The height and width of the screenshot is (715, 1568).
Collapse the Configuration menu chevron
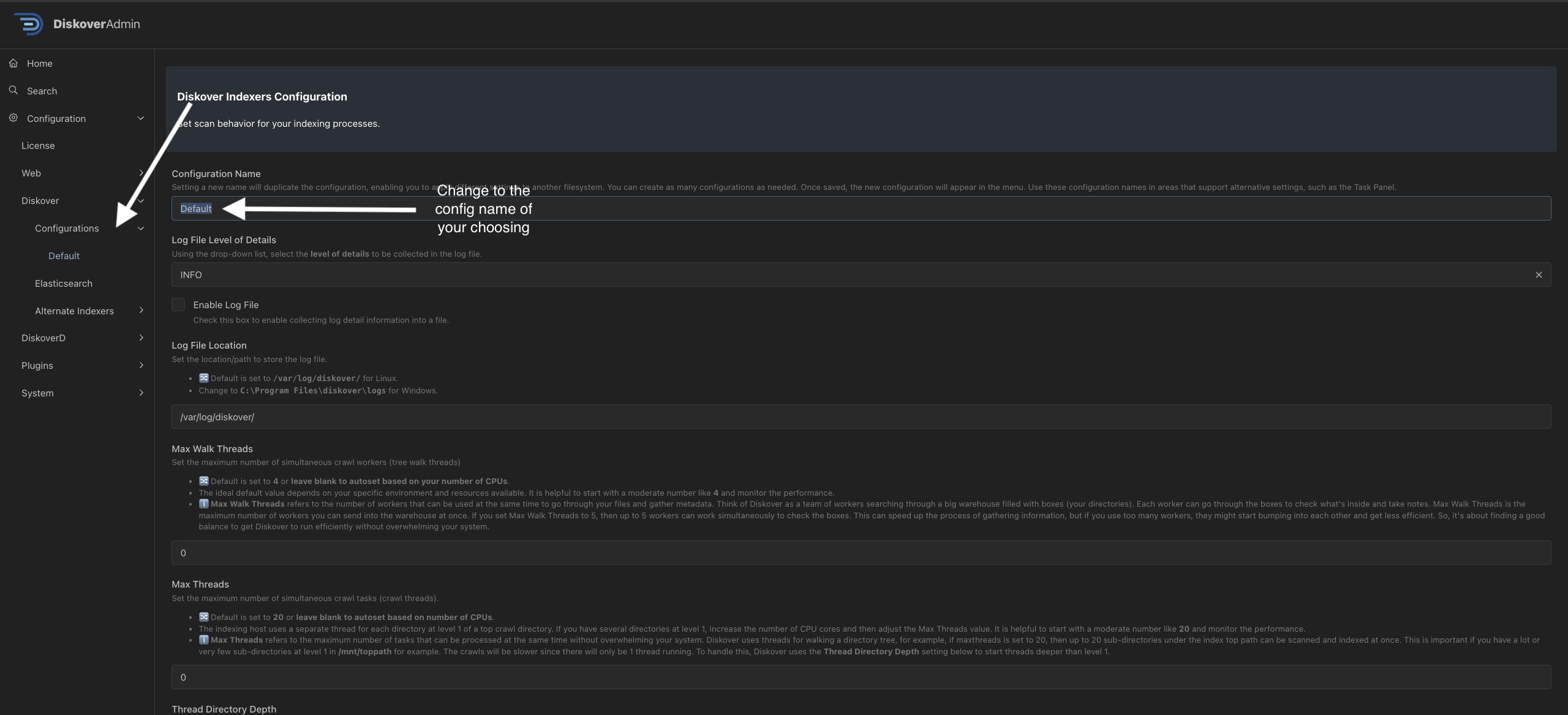tap(141, 118)
